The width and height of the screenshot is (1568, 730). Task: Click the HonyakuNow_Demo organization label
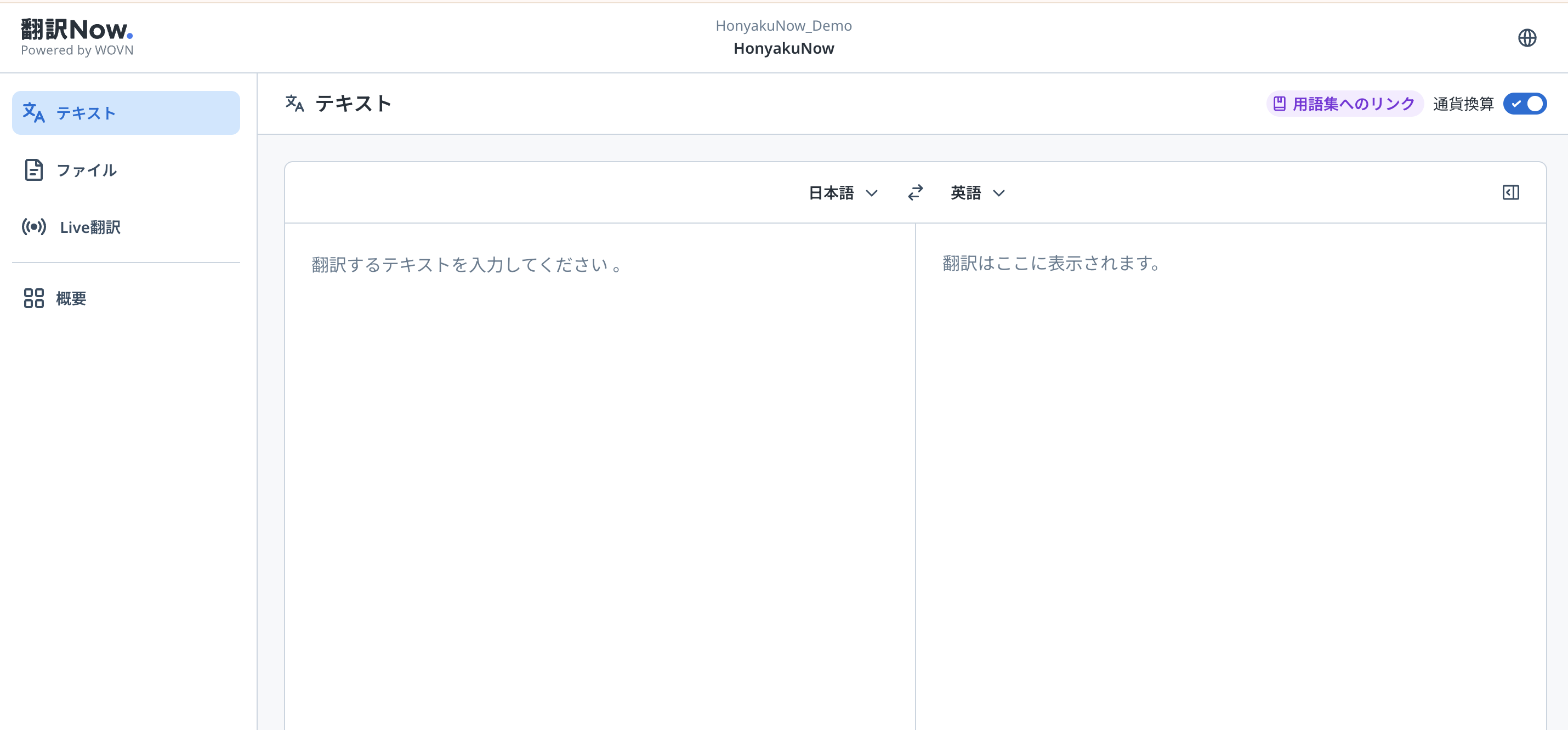click(783, 26)
